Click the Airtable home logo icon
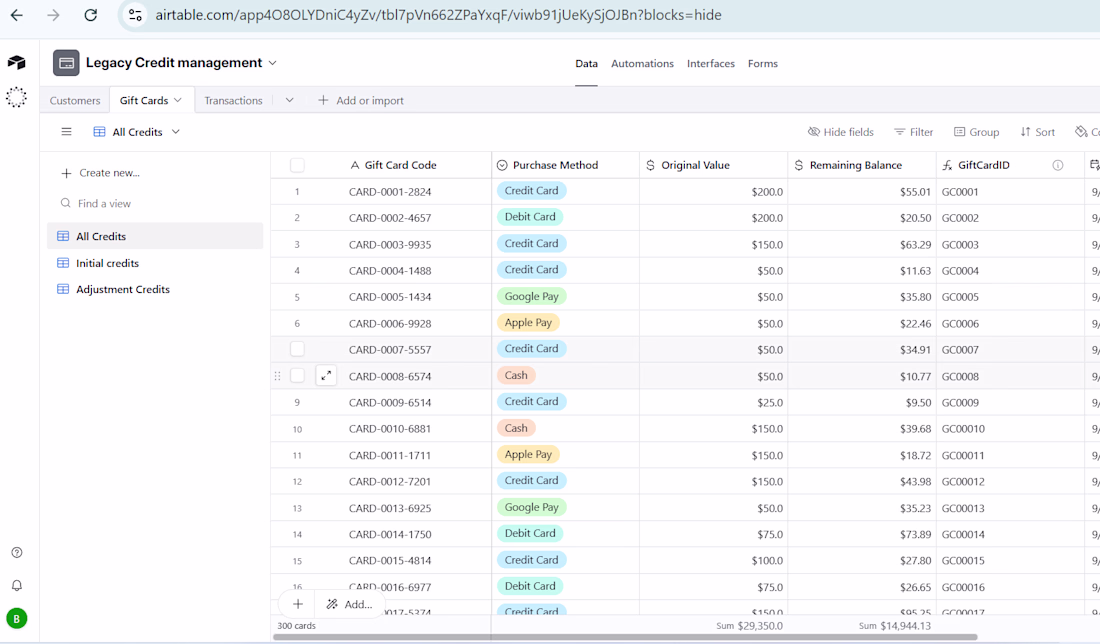 (x=16, y=63)
